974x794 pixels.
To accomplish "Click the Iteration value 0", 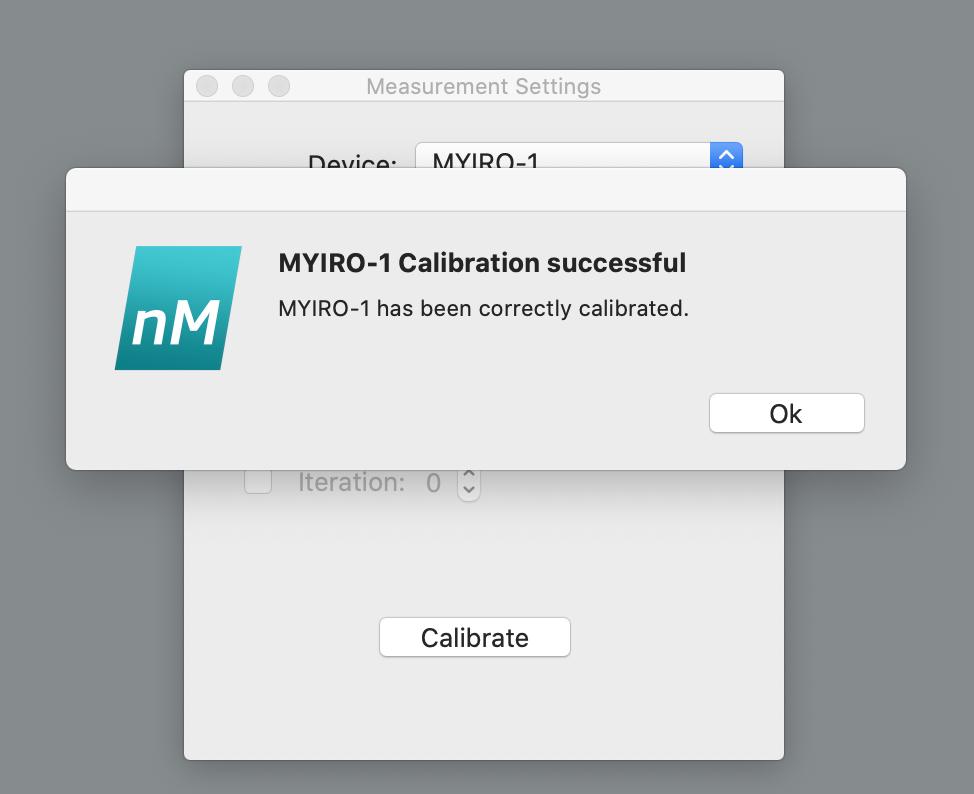I will click(x=434, y=483).
